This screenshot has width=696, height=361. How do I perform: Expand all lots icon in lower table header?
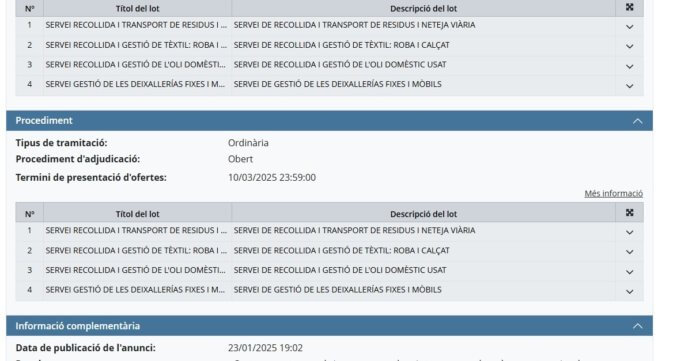pos(629,213)
